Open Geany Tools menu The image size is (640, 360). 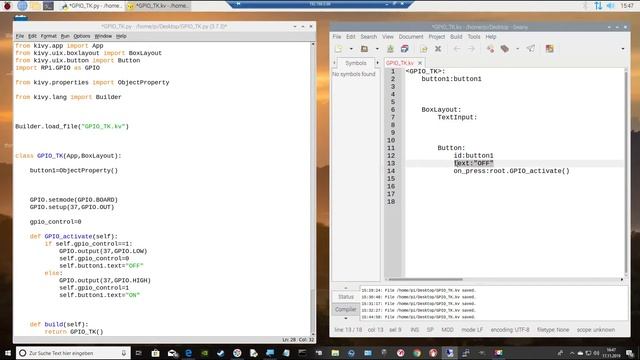[474, 37]
